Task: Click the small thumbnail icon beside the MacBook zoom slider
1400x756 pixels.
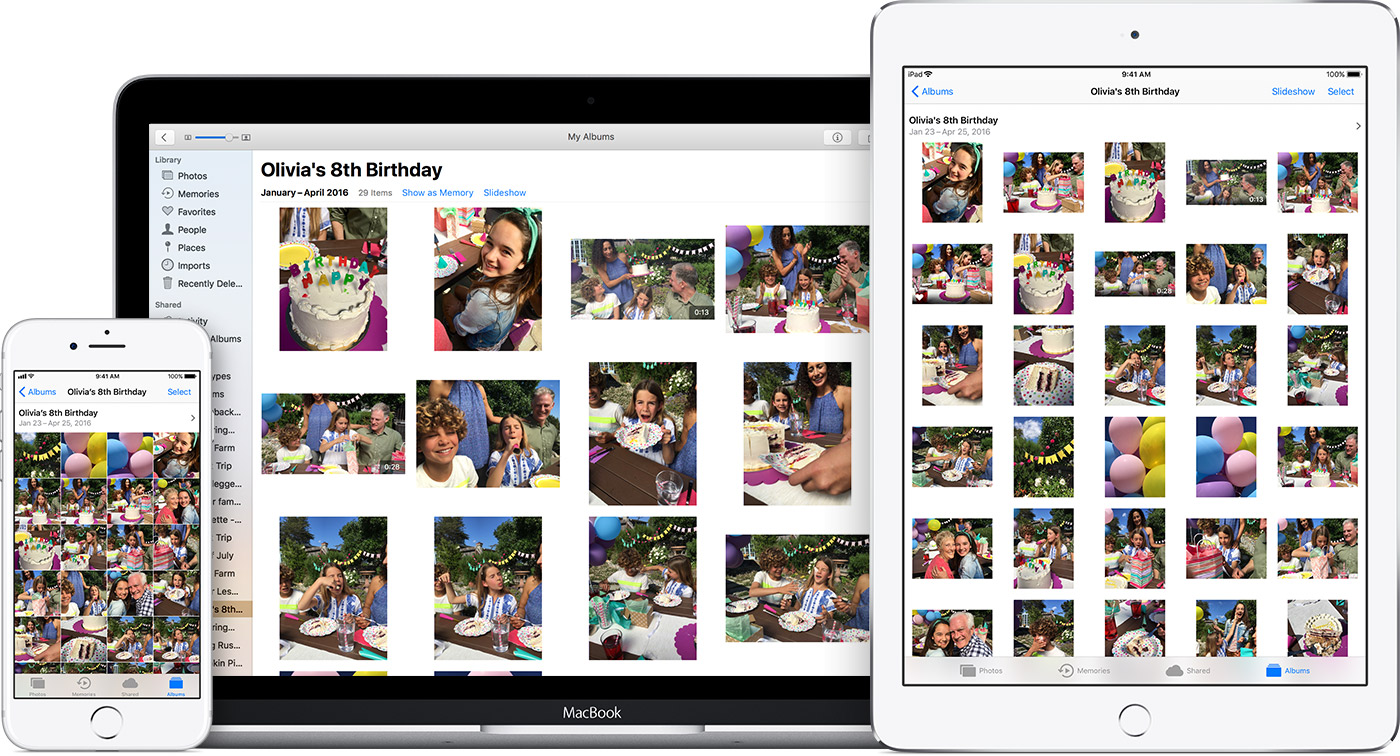Action: [187, 137]
